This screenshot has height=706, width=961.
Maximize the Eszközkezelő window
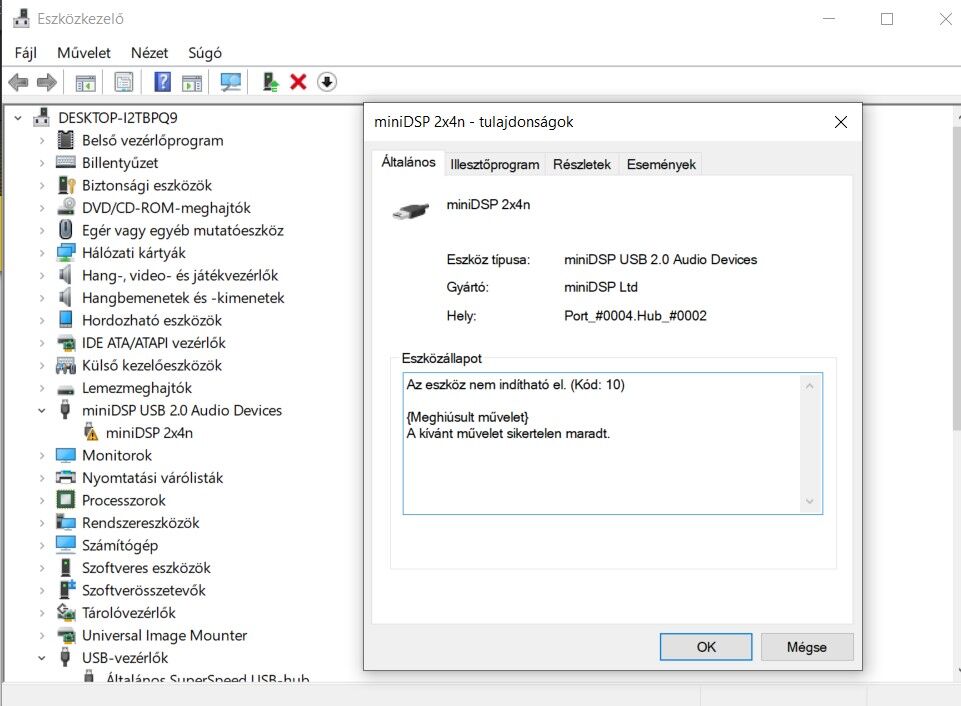(887, 19)
